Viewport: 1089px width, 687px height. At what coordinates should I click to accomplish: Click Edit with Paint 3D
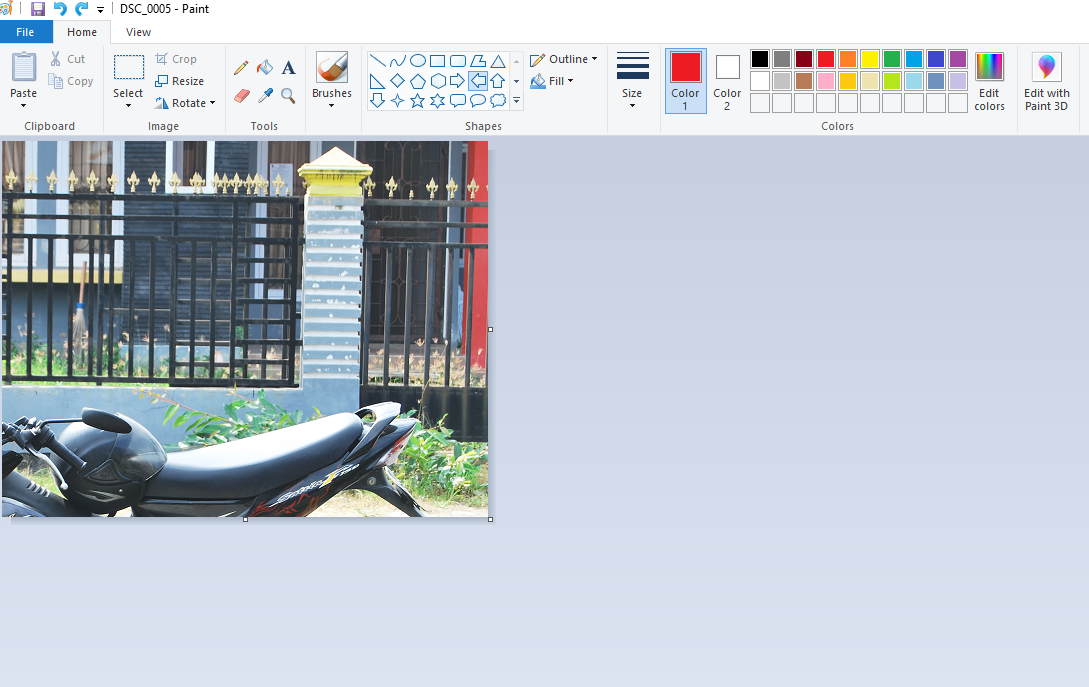(x=1046, y=81)
